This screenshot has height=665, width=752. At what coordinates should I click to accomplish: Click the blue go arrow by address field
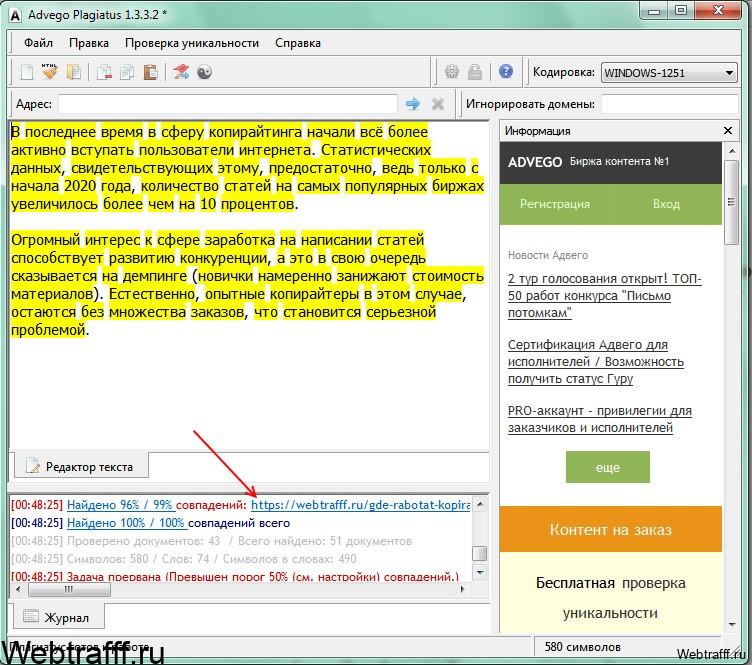point(412,104)
